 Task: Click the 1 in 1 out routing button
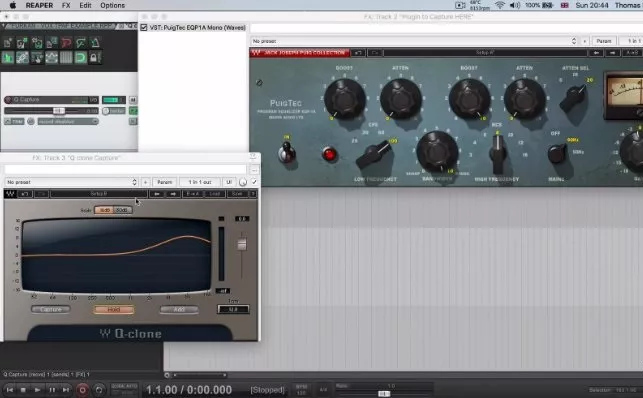click(200, 182)
